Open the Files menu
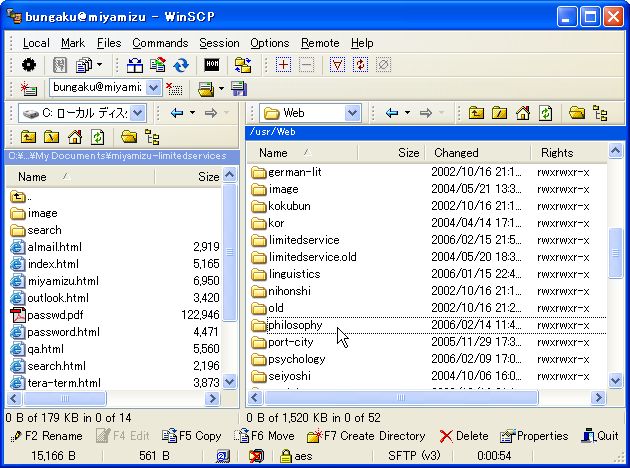This screenshot has height=468, width=630. click(109, 43)
